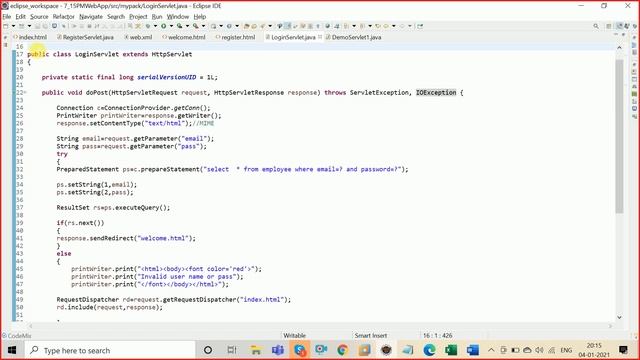The width and height of the screenshot is (640, 360).
Task: Click the Debug bug toolbar icon
Action: [147, 26]
